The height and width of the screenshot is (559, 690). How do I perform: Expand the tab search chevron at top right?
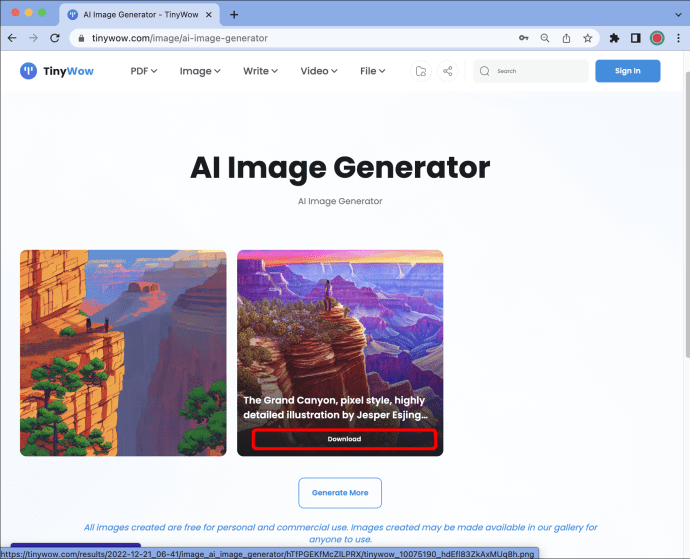(x=678, y=15)
